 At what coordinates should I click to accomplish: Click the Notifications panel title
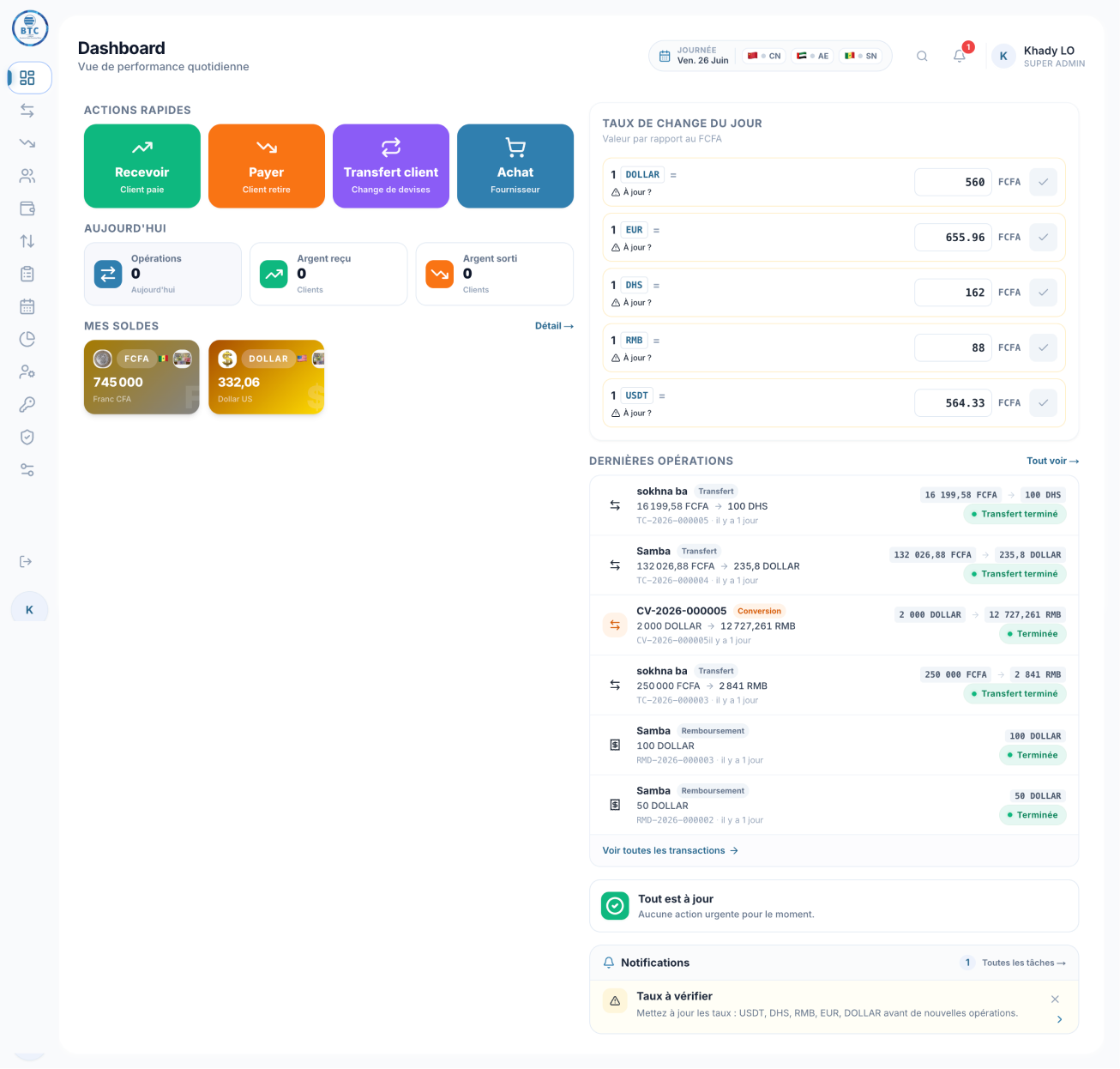click(x=655, y=963)
